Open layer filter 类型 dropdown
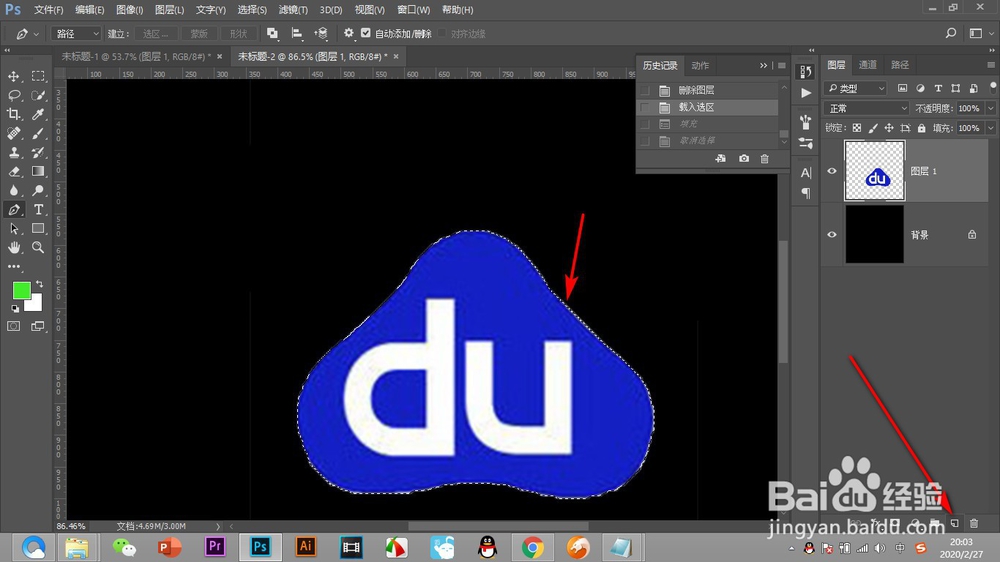The image size is (1000, 562). 856,88
